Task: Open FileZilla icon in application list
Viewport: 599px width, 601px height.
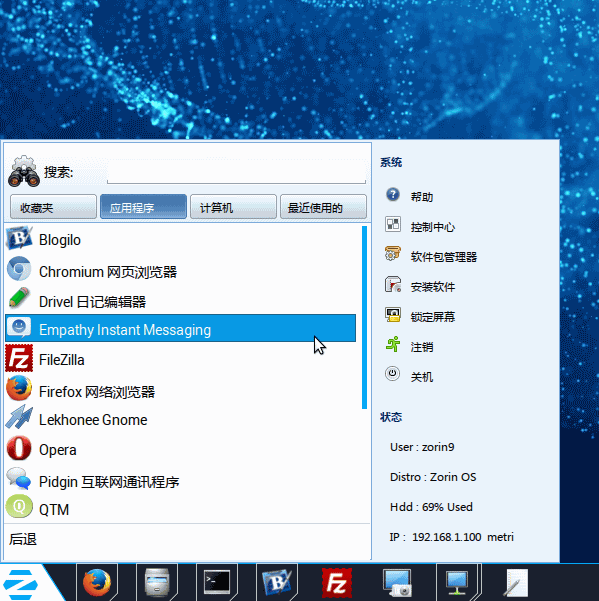Action: pyautogui.click(x=19, y=358)
